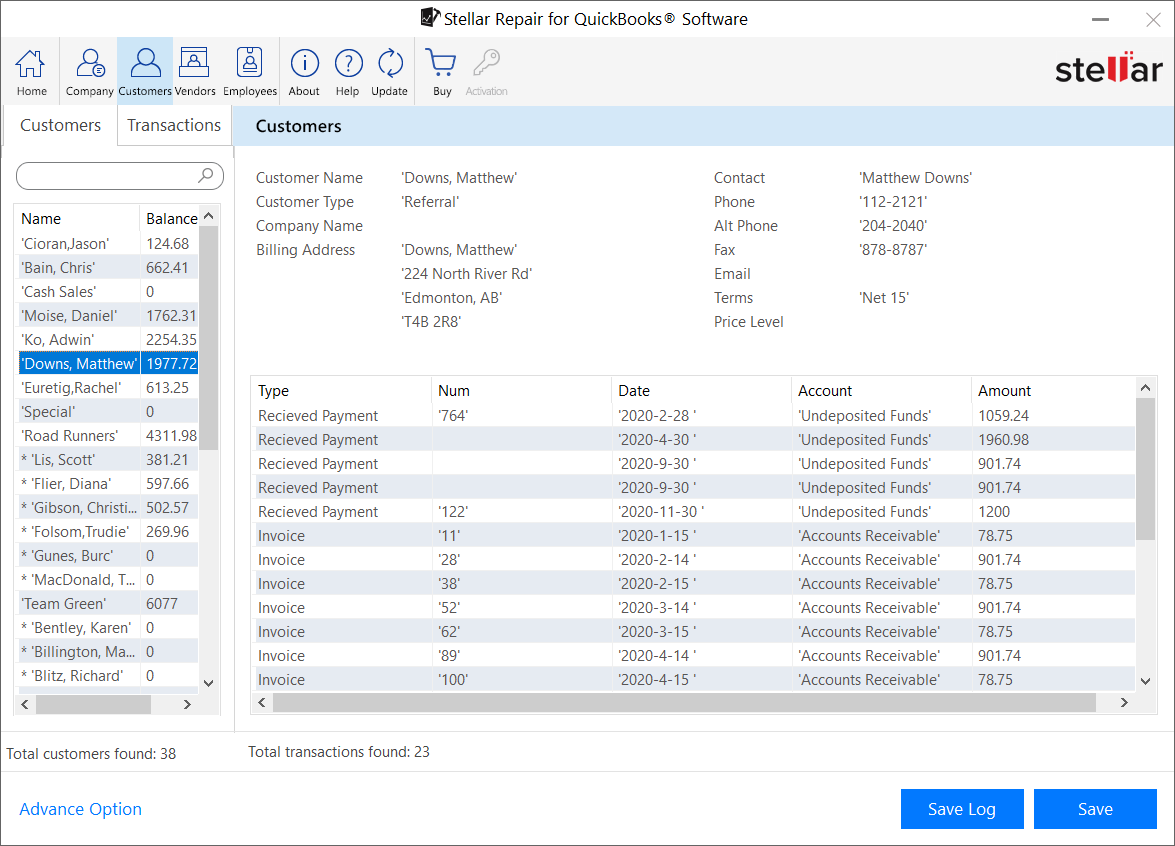The image size is (1175, 846).
Task: Open the Home toolbar icon
Action: (x=31, y=72)
